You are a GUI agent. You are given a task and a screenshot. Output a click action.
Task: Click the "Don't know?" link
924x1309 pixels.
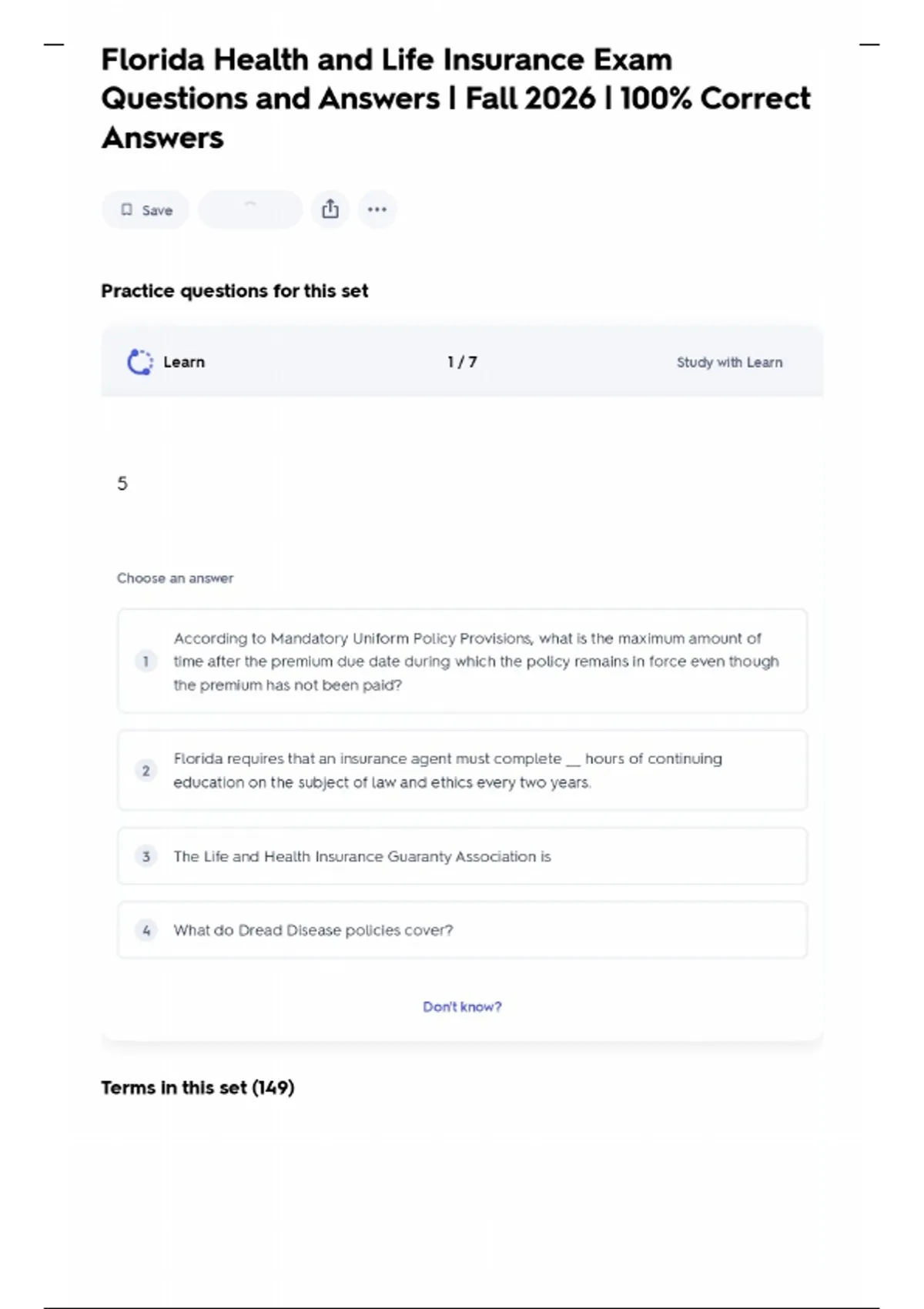click(x=462, y=1006)
